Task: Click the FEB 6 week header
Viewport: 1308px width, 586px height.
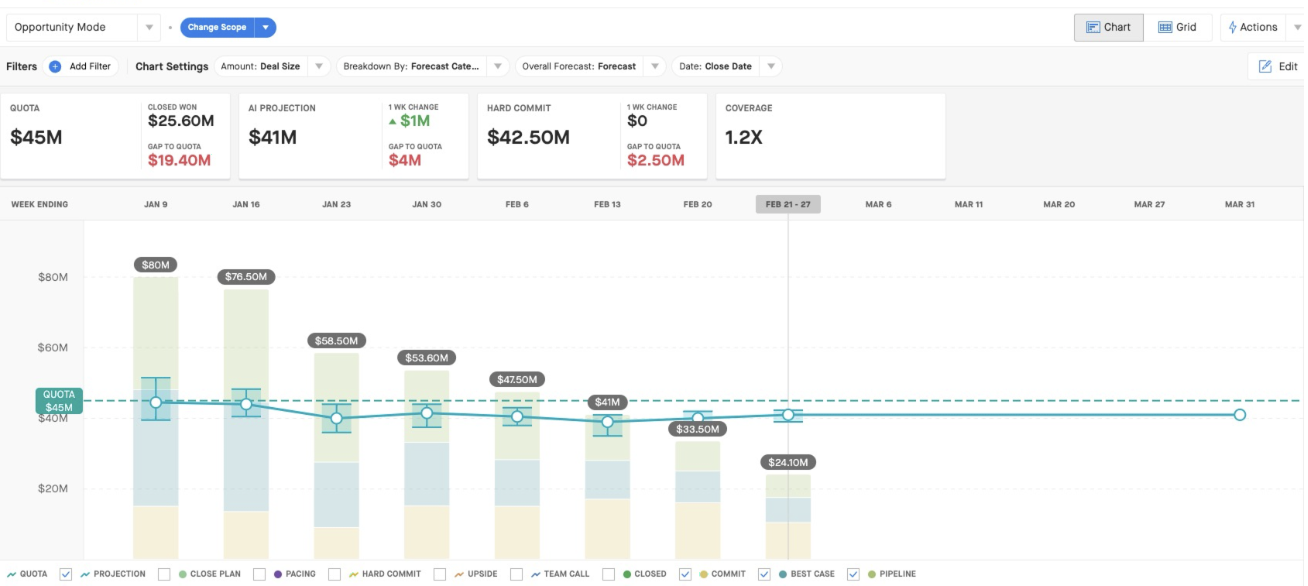Action: (517, 204)
